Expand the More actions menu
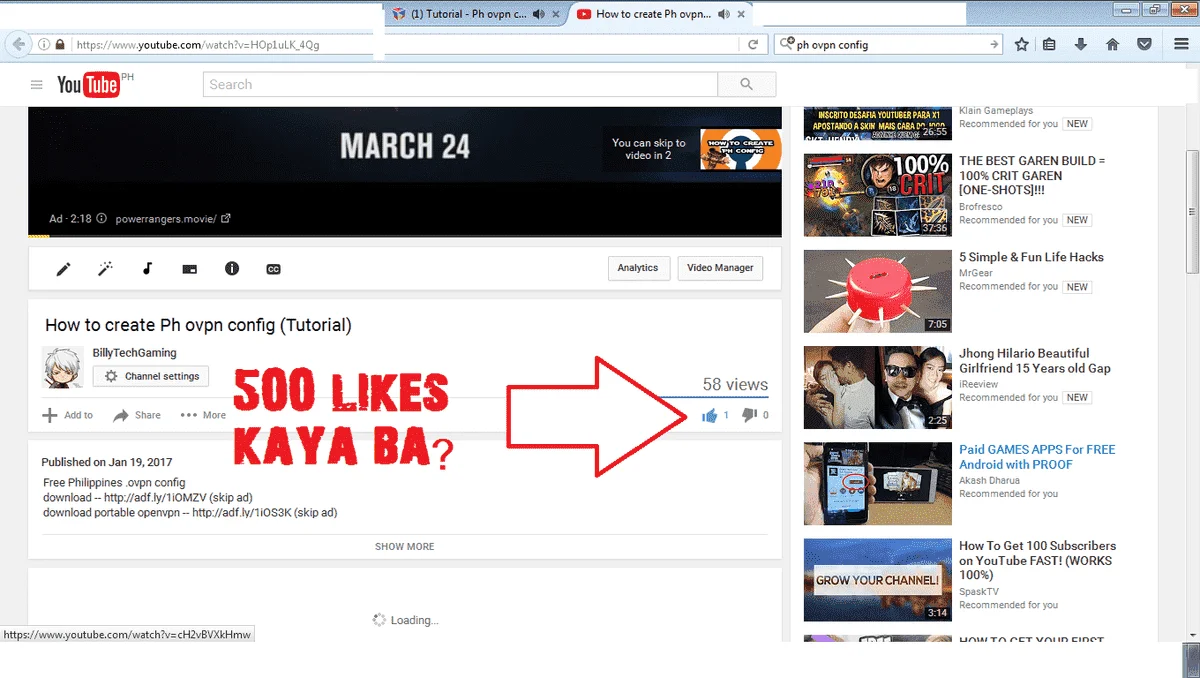Image resolution: width=1200 pixels, height=678 pixels. click(x=203, y=415)
